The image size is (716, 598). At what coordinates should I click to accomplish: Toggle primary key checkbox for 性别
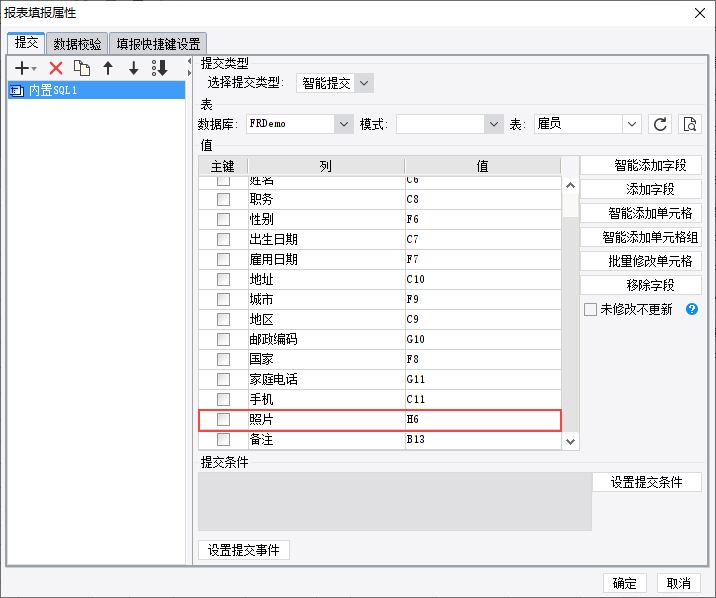(x=223, y=220)
